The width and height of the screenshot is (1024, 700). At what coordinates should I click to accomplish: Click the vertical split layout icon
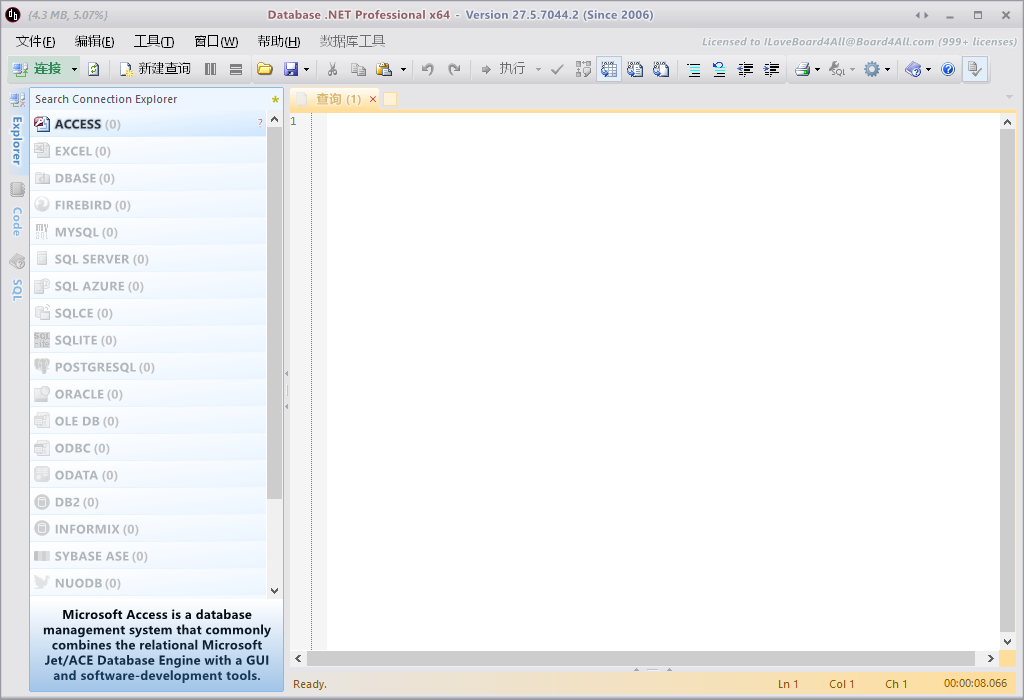tap(210, 69)
